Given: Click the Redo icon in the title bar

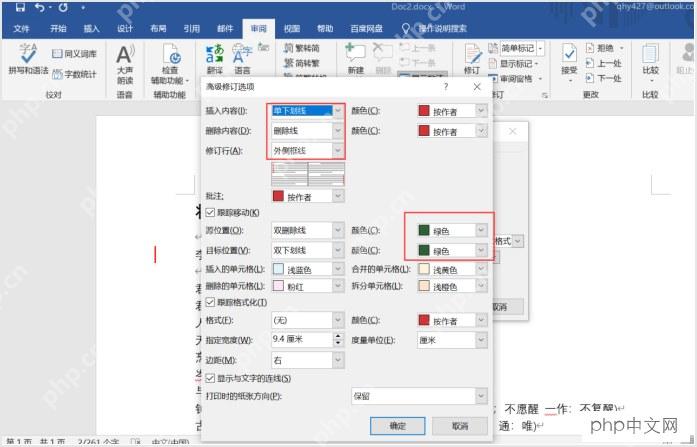Looking at the screenshot, I should point(63,8).
